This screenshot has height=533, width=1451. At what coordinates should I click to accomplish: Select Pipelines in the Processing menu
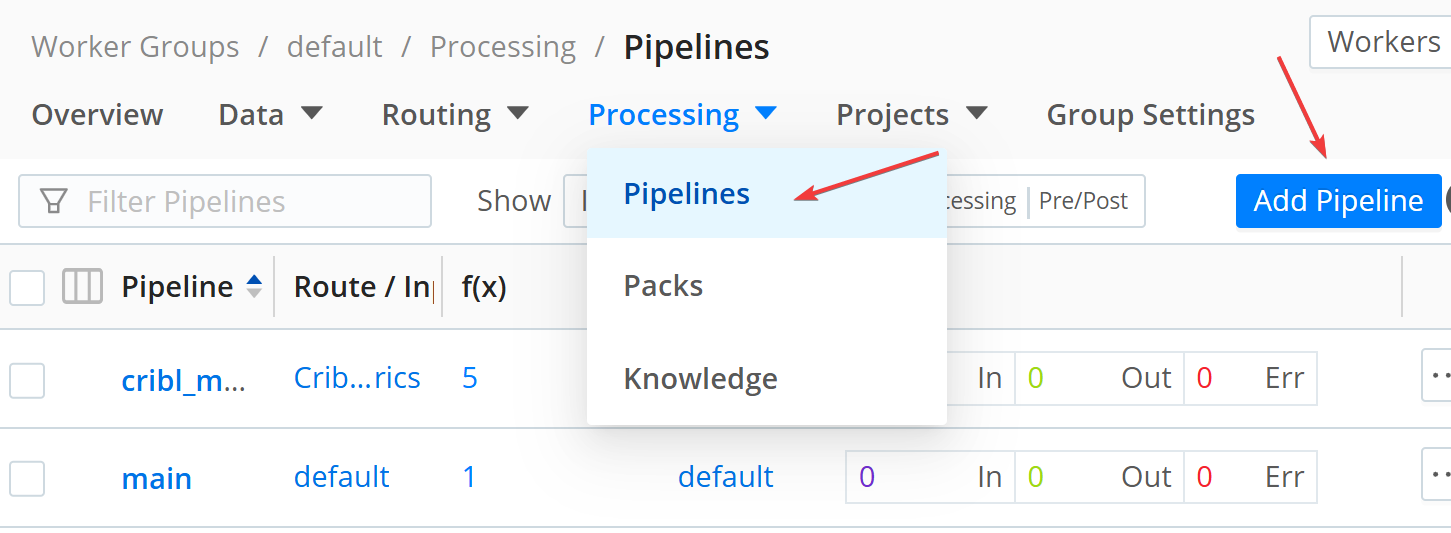click(x=767, y=194)
